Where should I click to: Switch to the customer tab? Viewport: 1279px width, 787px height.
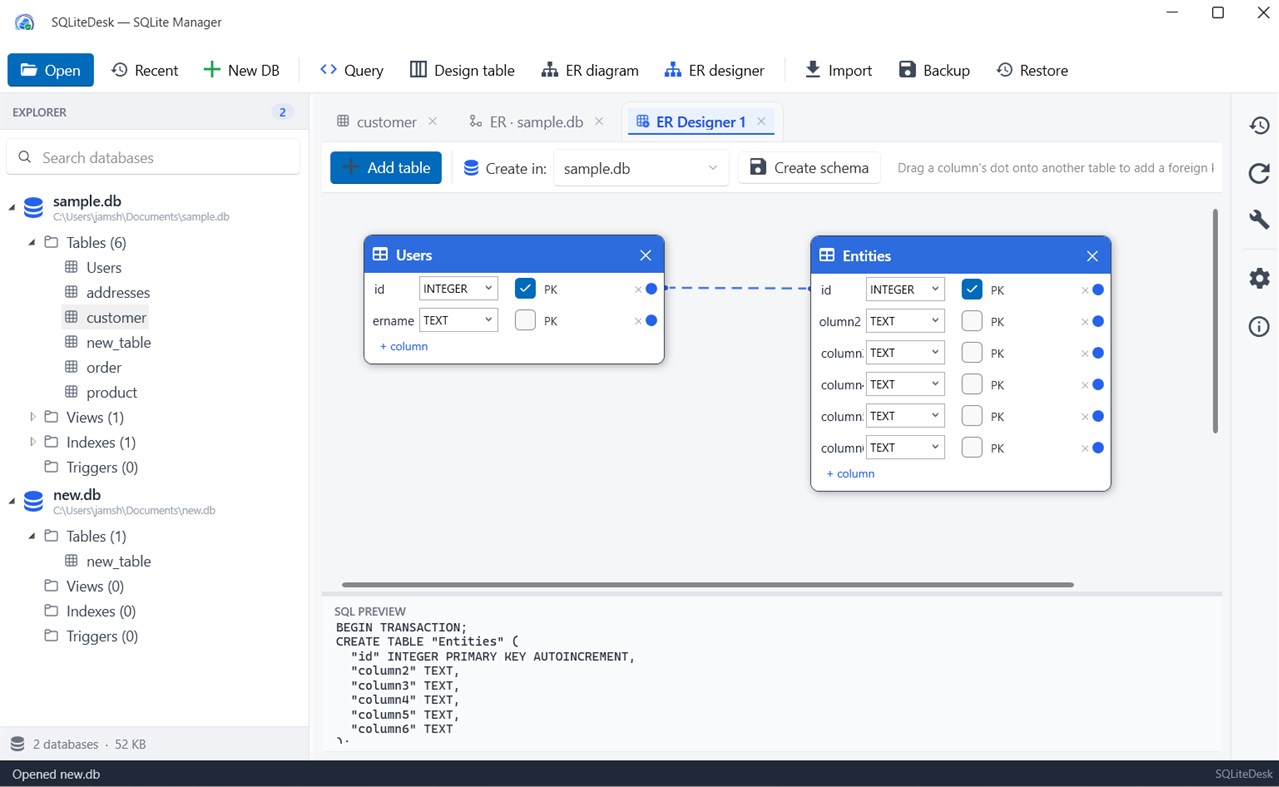(x=386, y=122)
